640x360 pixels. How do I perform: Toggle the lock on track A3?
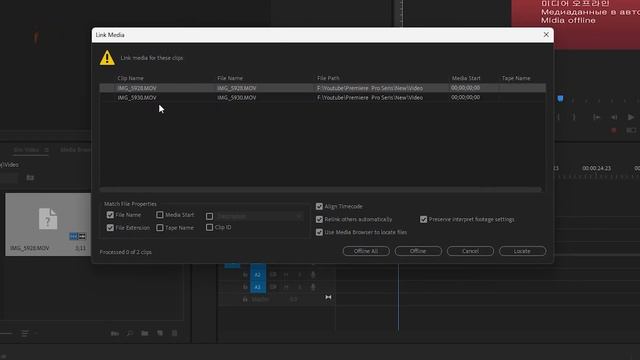pos(245,287)
